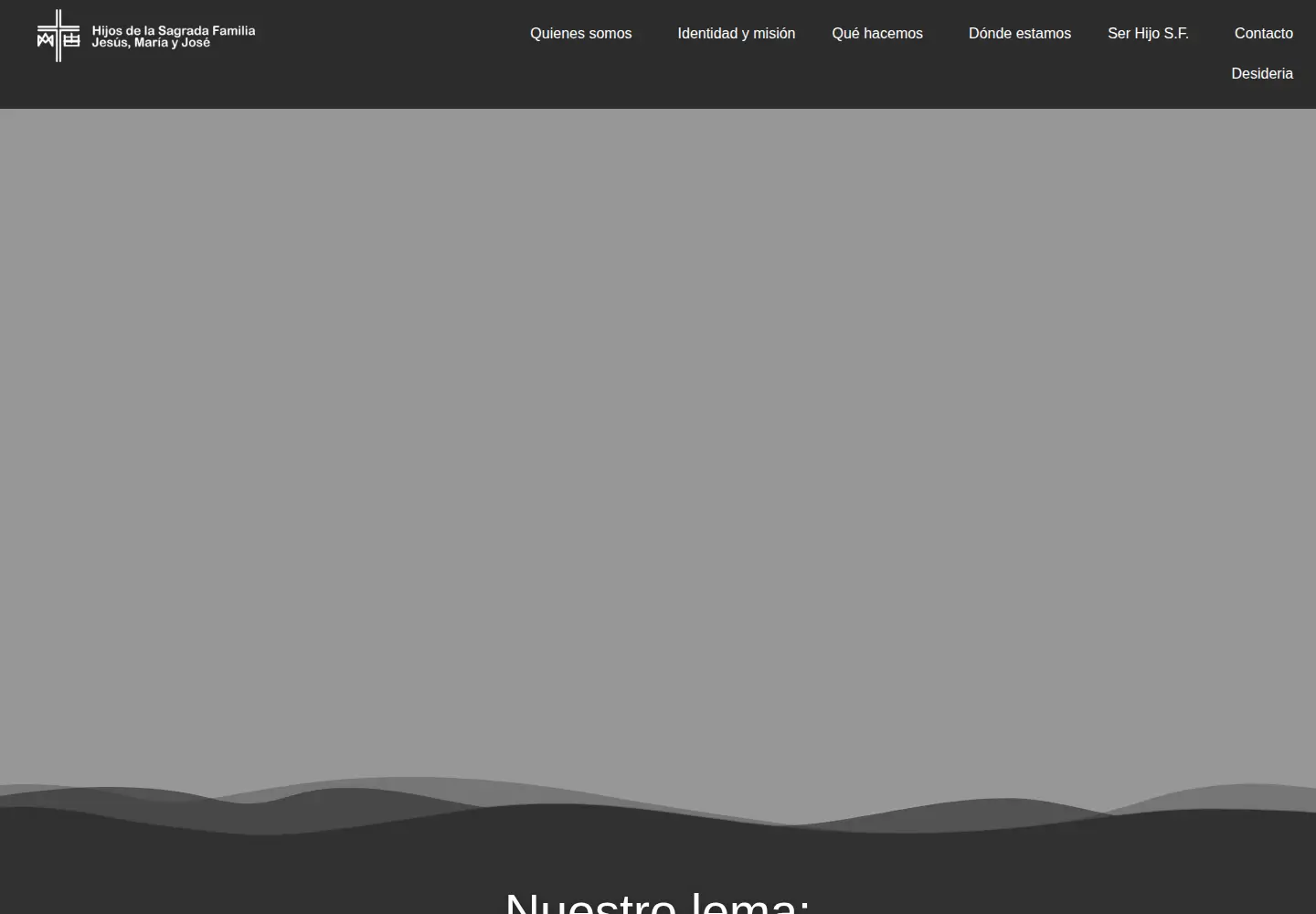Open the Qué hacemos menu
1316x914 pixels.
877,34
